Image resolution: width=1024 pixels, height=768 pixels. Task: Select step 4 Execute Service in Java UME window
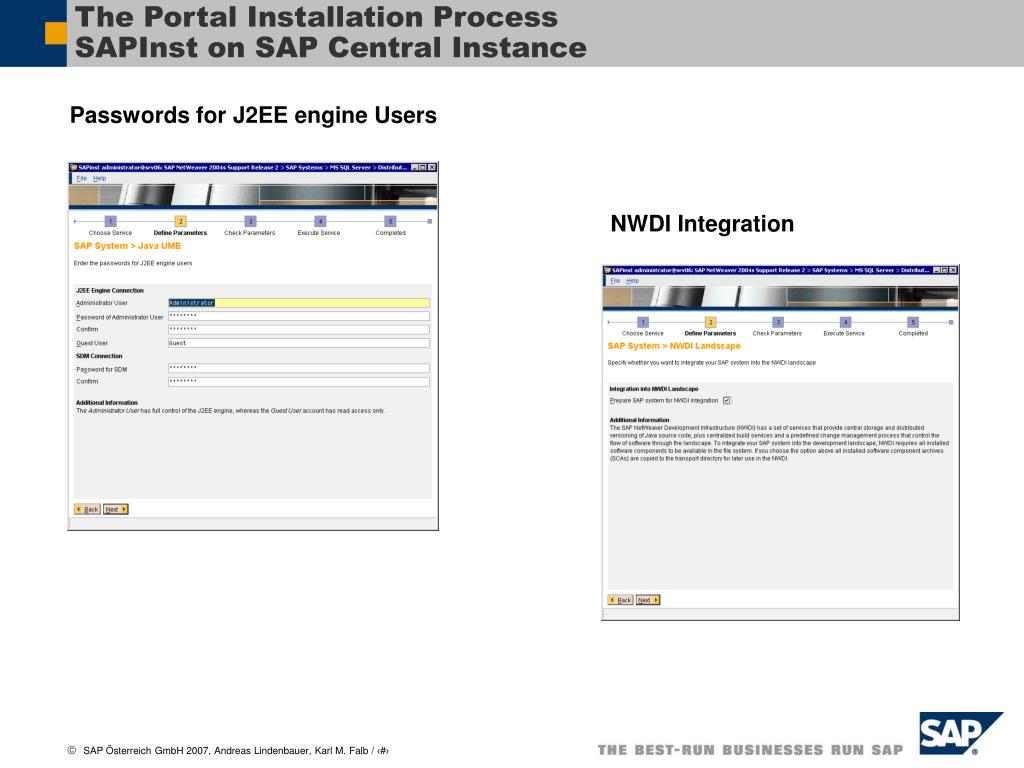point(320,221)
